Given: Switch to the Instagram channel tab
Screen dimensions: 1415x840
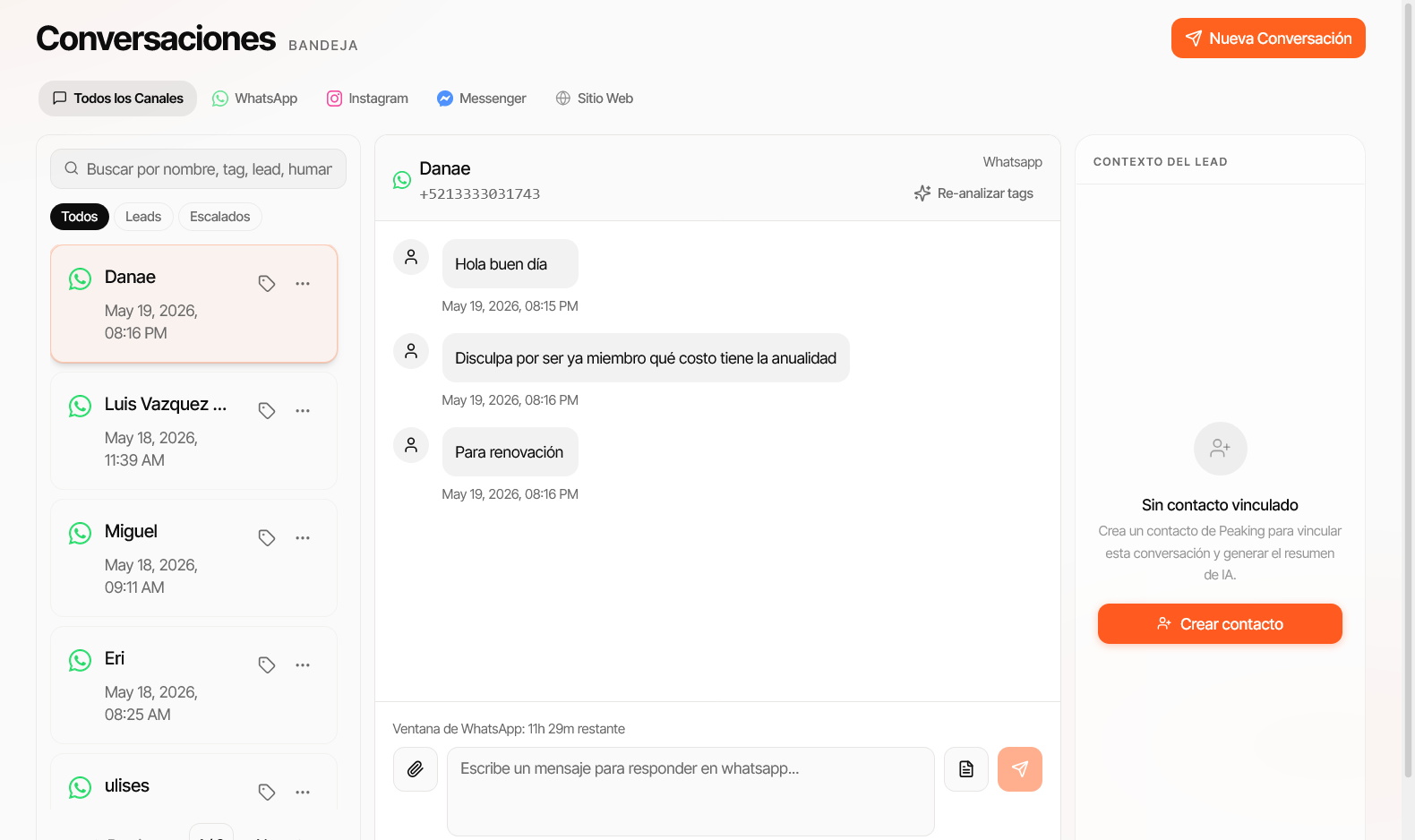Looking at the screenshot, I should [367, 99].
